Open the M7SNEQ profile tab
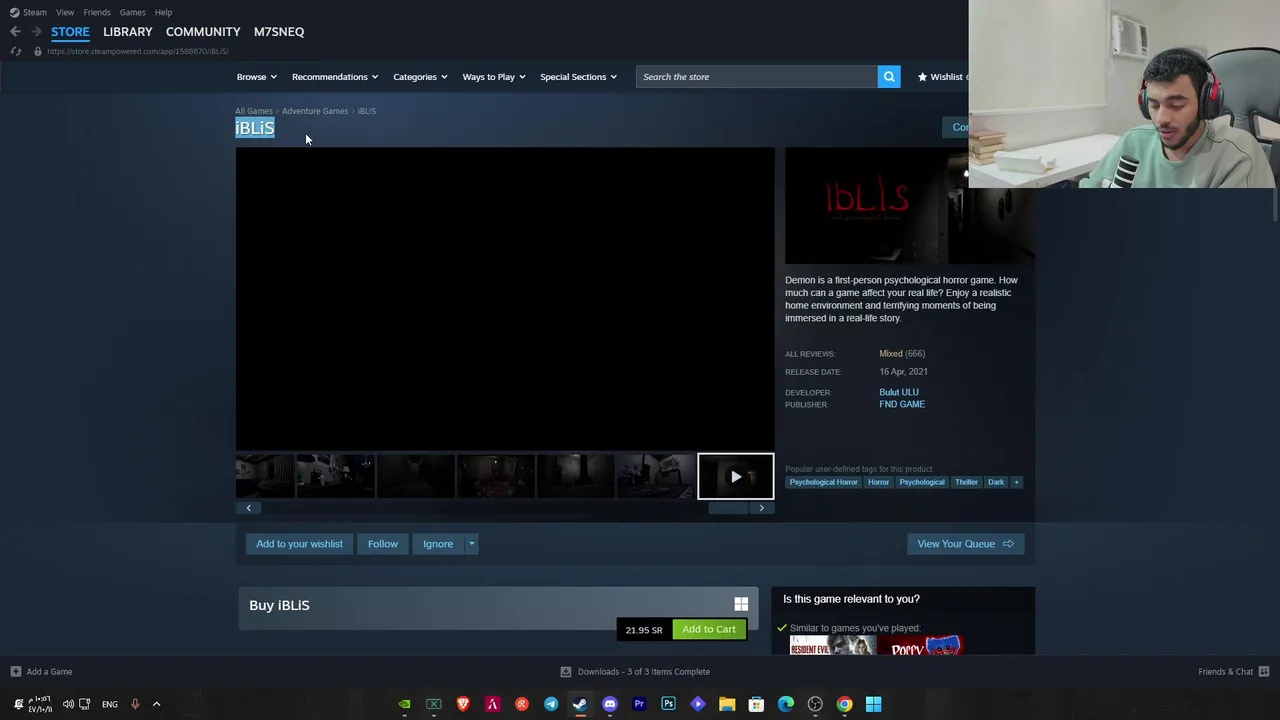 (x=279, y=32)
